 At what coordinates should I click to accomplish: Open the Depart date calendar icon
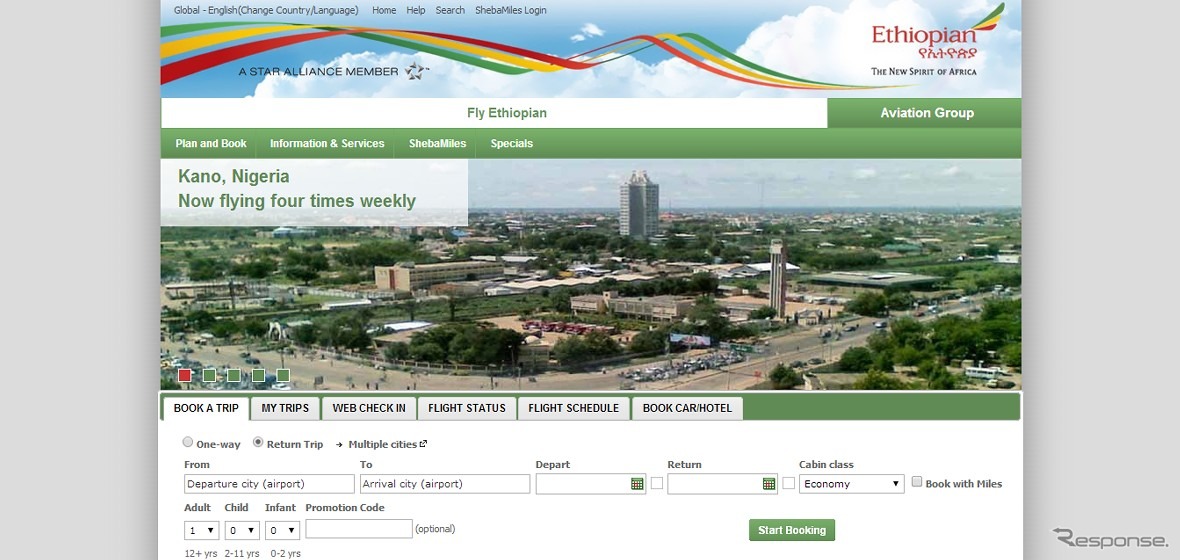click(637, 484)
